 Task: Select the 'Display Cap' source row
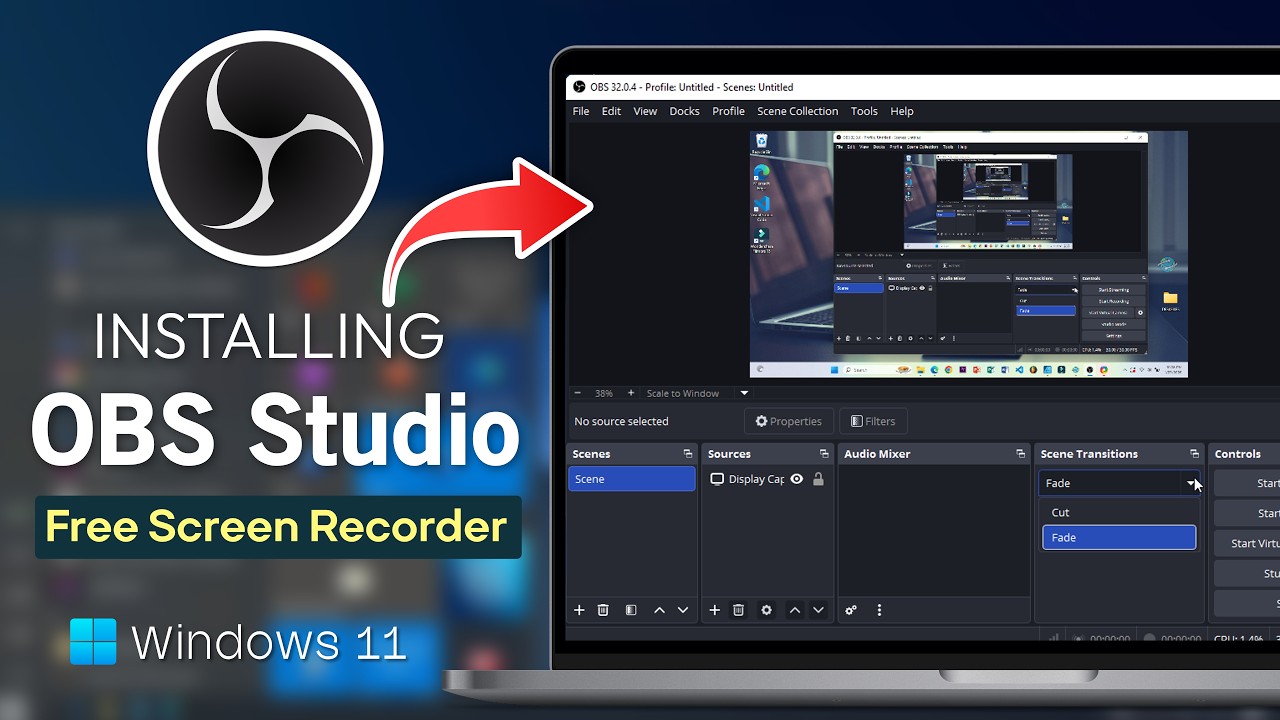coord(766,479)
